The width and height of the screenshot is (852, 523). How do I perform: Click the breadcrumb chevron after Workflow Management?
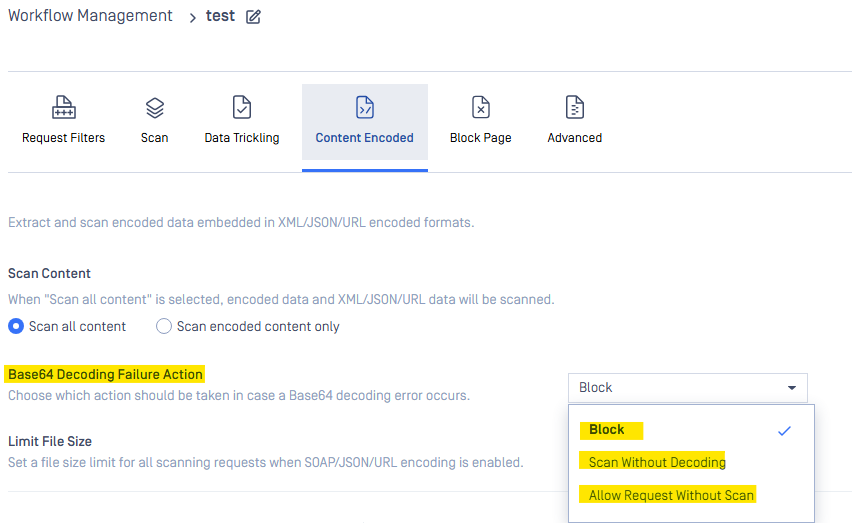point(192,17)
